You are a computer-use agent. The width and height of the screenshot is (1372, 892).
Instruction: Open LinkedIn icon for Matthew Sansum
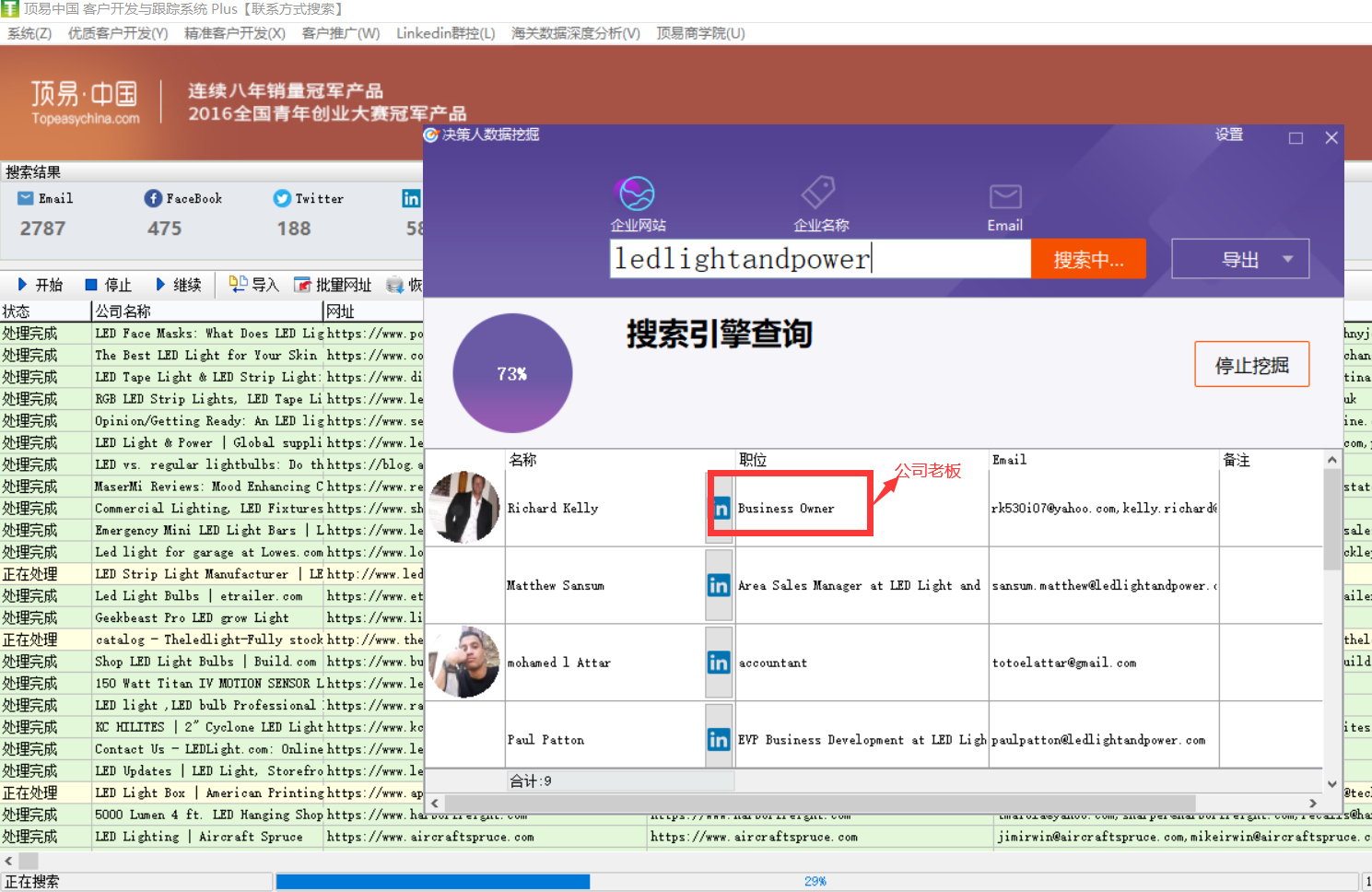[x=719, y=585]
